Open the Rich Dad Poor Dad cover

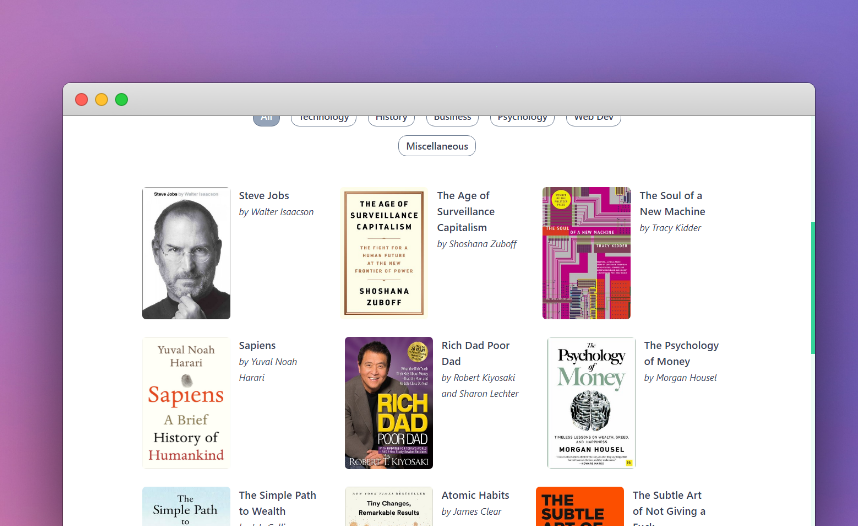coord(389,403)
